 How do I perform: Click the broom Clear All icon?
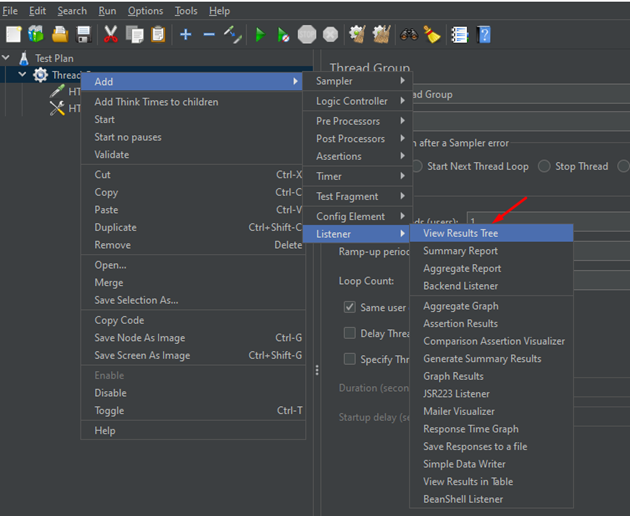[x=431, y=34]
